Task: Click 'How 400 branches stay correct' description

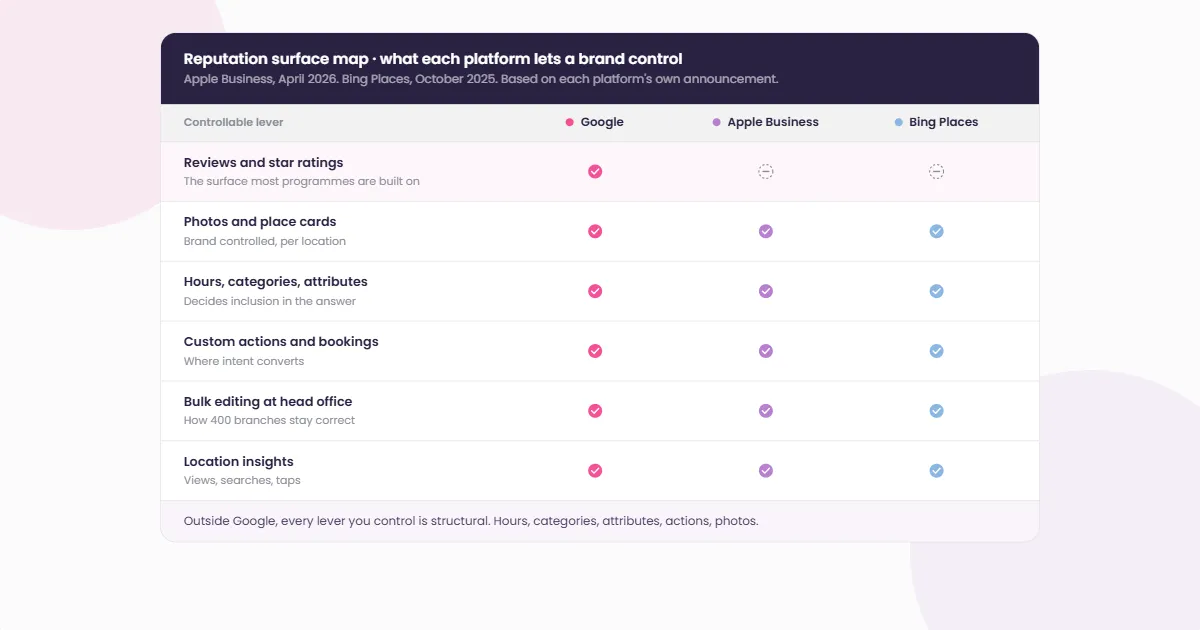Action: 270,420
